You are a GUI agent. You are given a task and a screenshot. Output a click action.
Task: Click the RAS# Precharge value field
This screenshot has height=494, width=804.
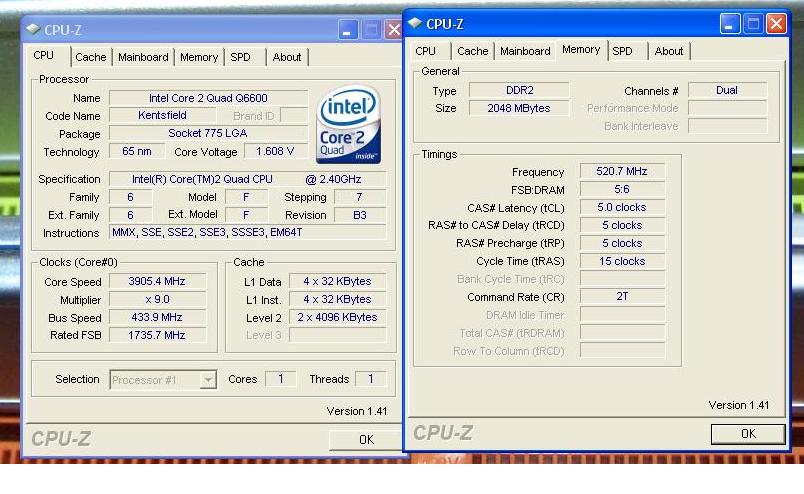tap(622, 243)
